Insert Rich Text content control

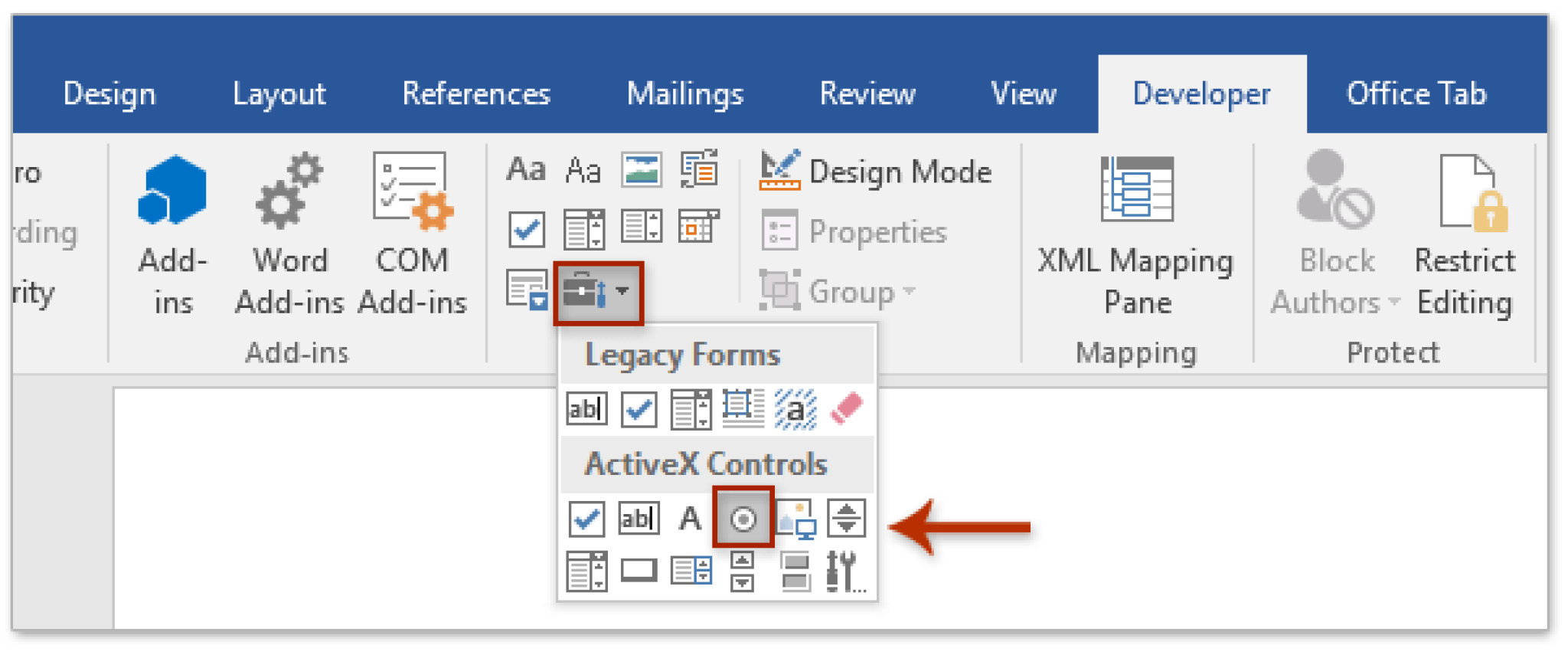coord(526,169)
